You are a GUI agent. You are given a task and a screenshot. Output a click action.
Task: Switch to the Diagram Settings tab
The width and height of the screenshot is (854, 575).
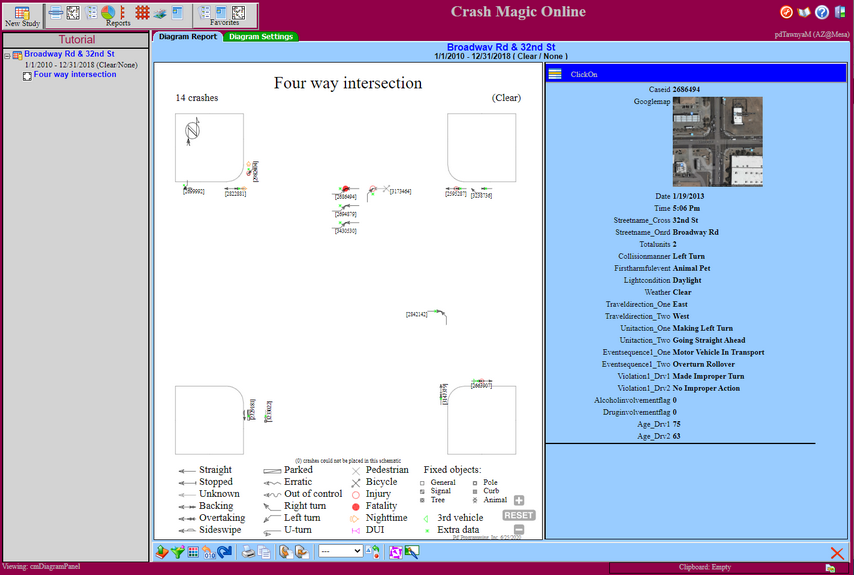click(261, 37)
